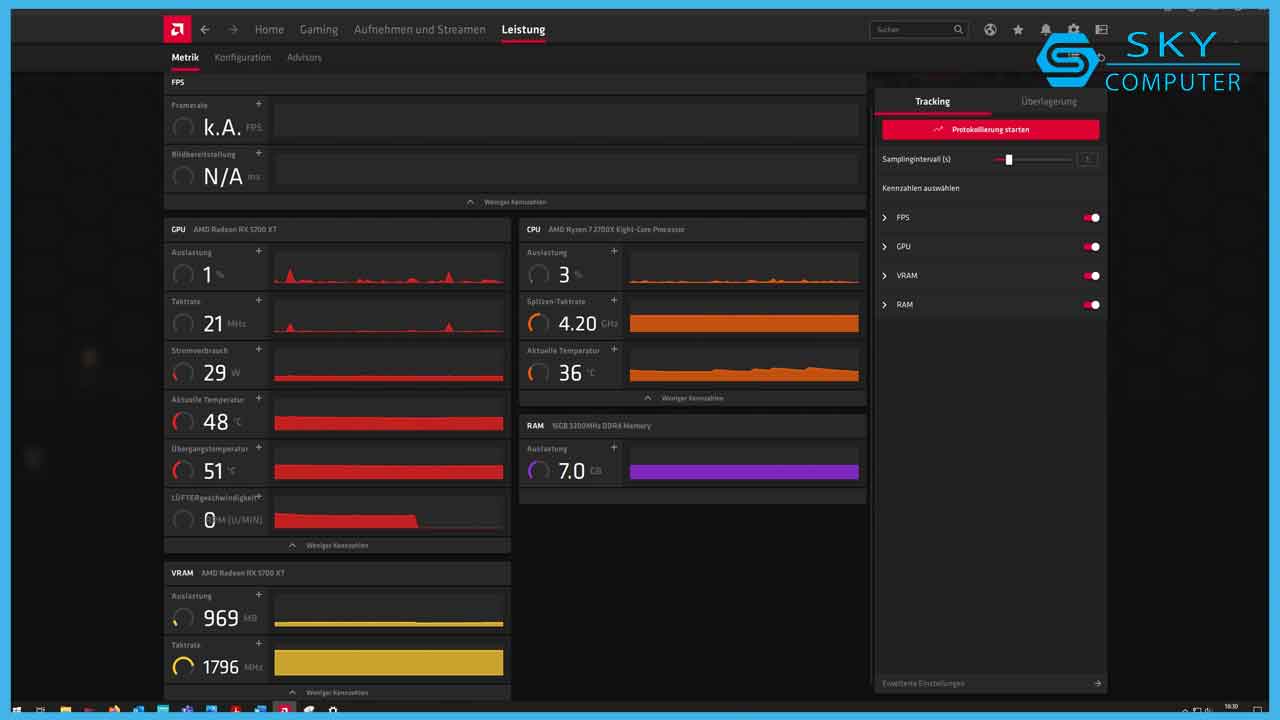Click the Samplingintervall value box
The height and width of the screenshot is (720, 1280).
coord(1087,159)
